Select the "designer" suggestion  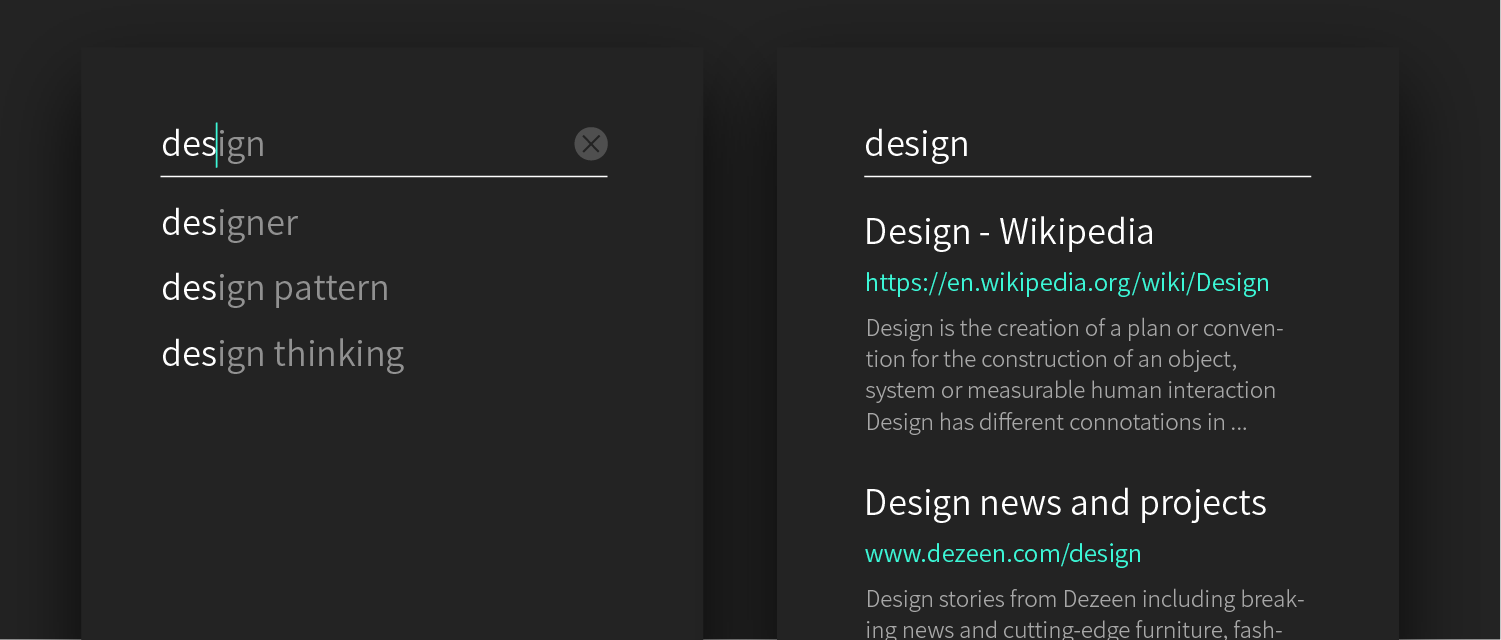[230, 222]
